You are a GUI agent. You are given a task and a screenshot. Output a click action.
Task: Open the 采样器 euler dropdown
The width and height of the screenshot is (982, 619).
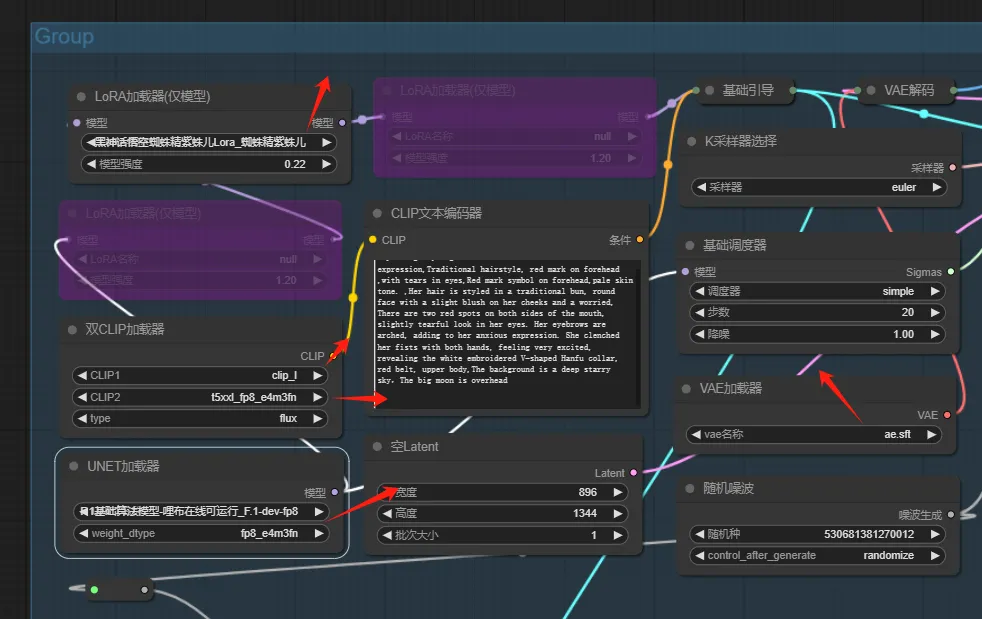(x=819, y=187)
